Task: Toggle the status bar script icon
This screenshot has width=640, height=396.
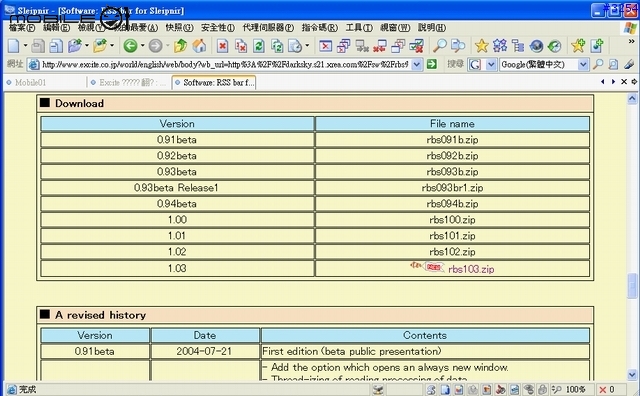Action: click(x=431, y=389)
